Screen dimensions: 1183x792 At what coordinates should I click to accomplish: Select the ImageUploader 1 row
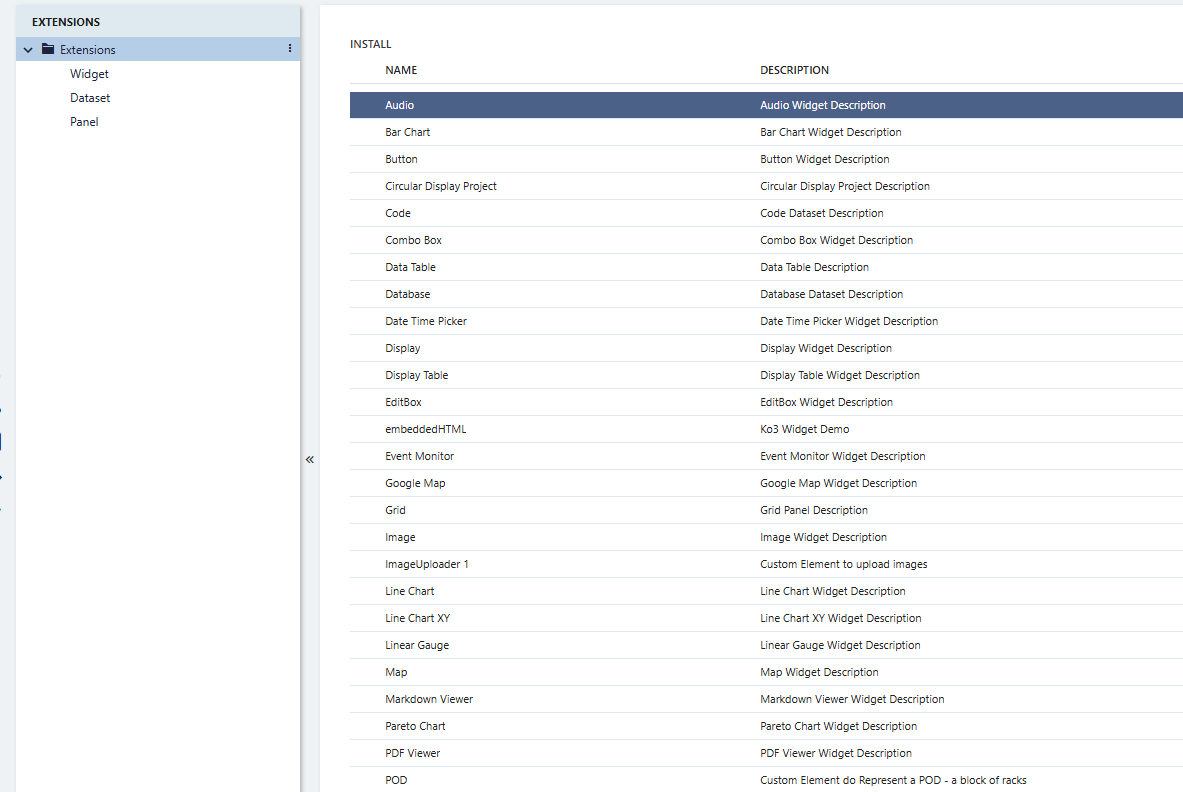pyautogui.click(x=427, y=564)
